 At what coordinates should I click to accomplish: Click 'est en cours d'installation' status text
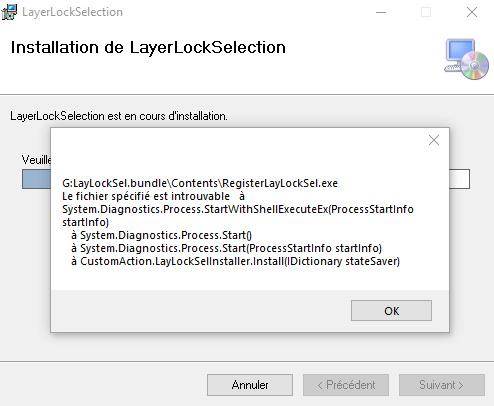click(167, 116)
